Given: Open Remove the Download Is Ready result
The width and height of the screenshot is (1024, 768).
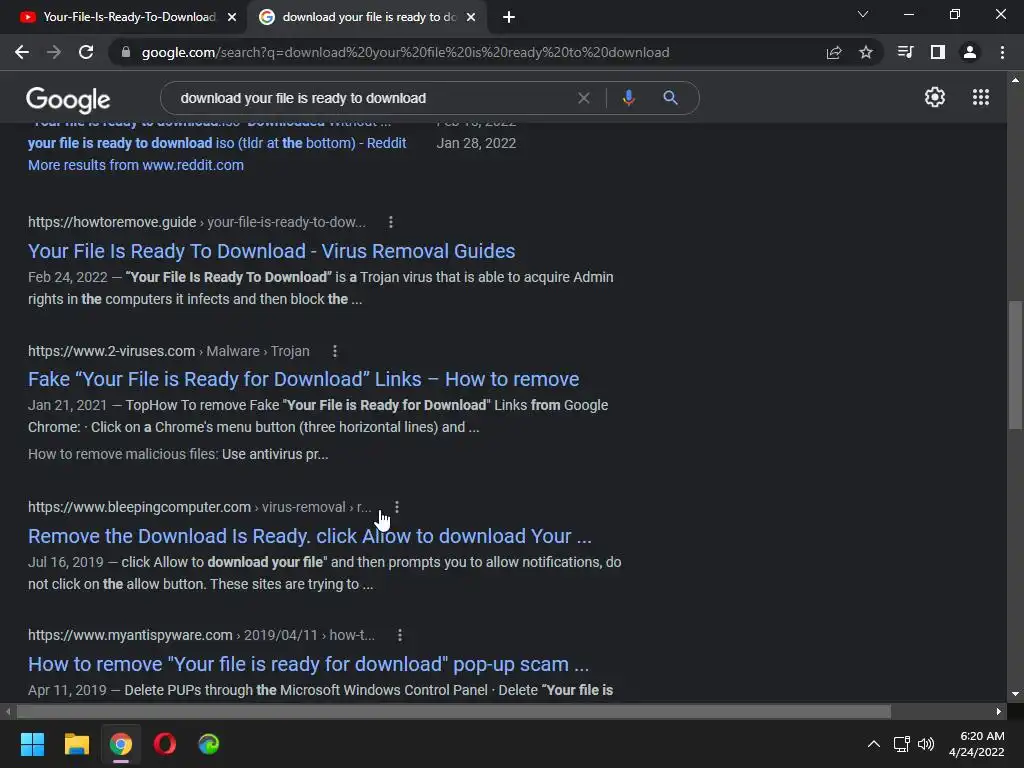Looking at the screenshot, I should point(310,536).
